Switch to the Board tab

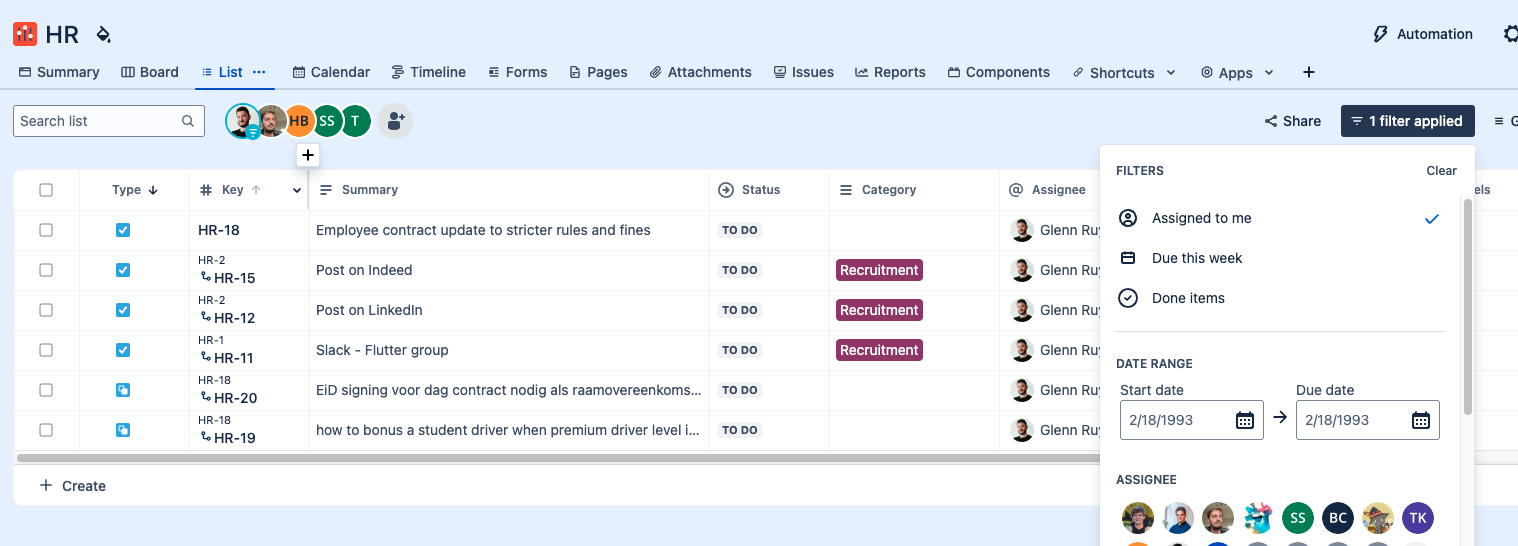click(150, 72)
